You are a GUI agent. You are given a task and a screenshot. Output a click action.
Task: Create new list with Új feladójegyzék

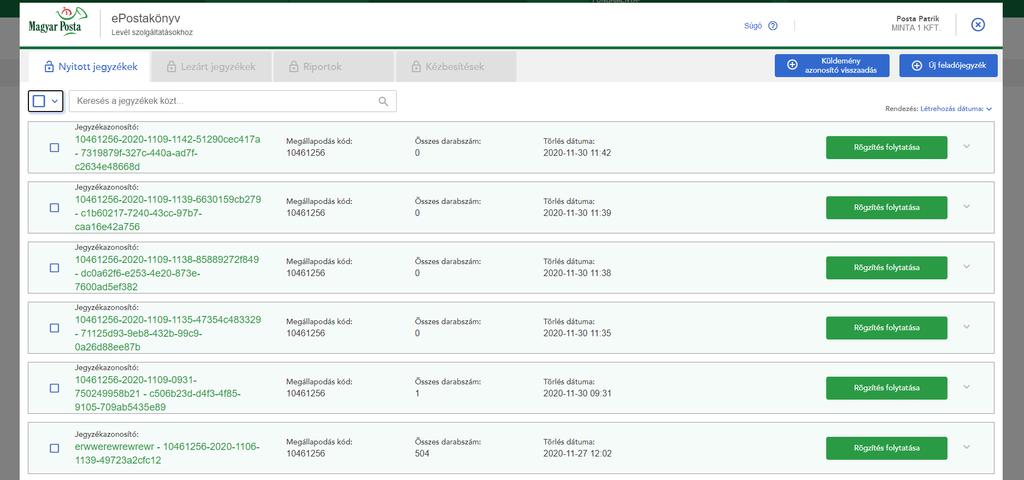coord(948,65)
